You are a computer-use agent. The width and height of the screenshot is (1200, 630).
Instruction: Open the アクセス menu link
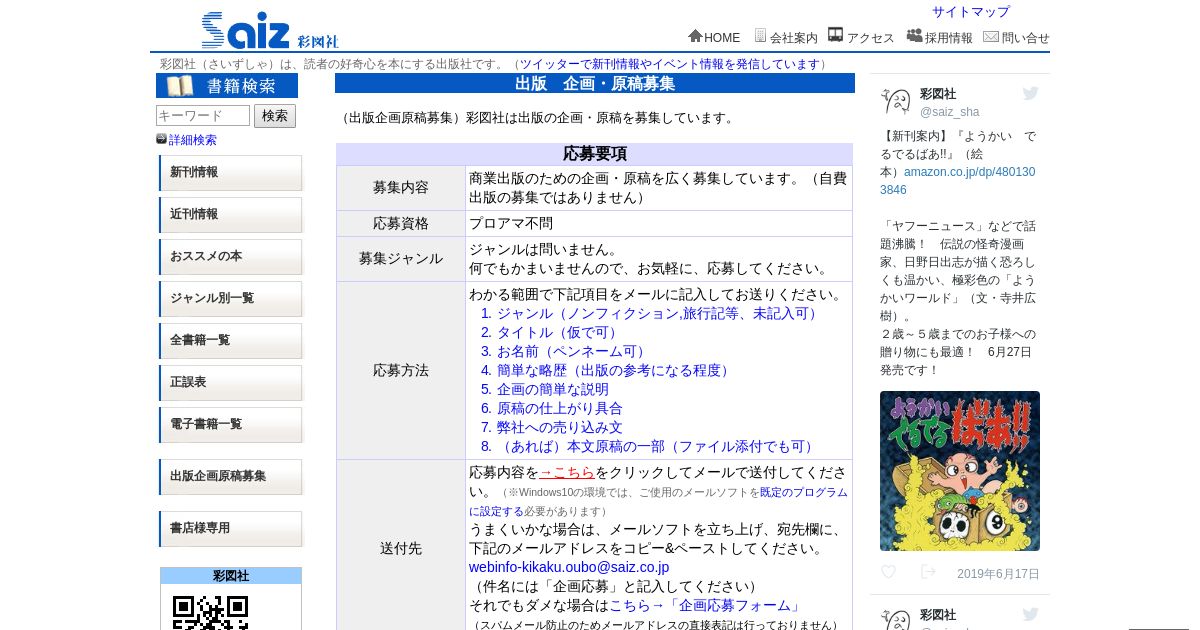(x=870, y=38)
